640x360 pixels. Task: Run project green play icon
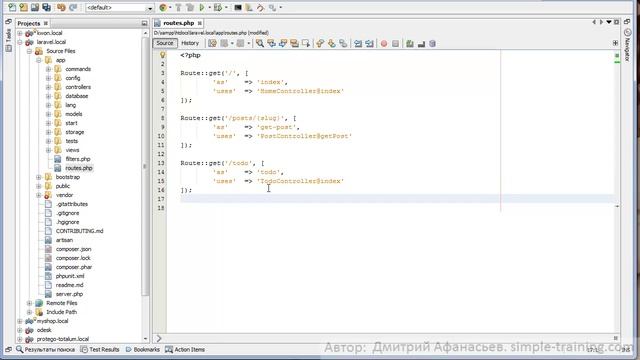coord(202,7)
